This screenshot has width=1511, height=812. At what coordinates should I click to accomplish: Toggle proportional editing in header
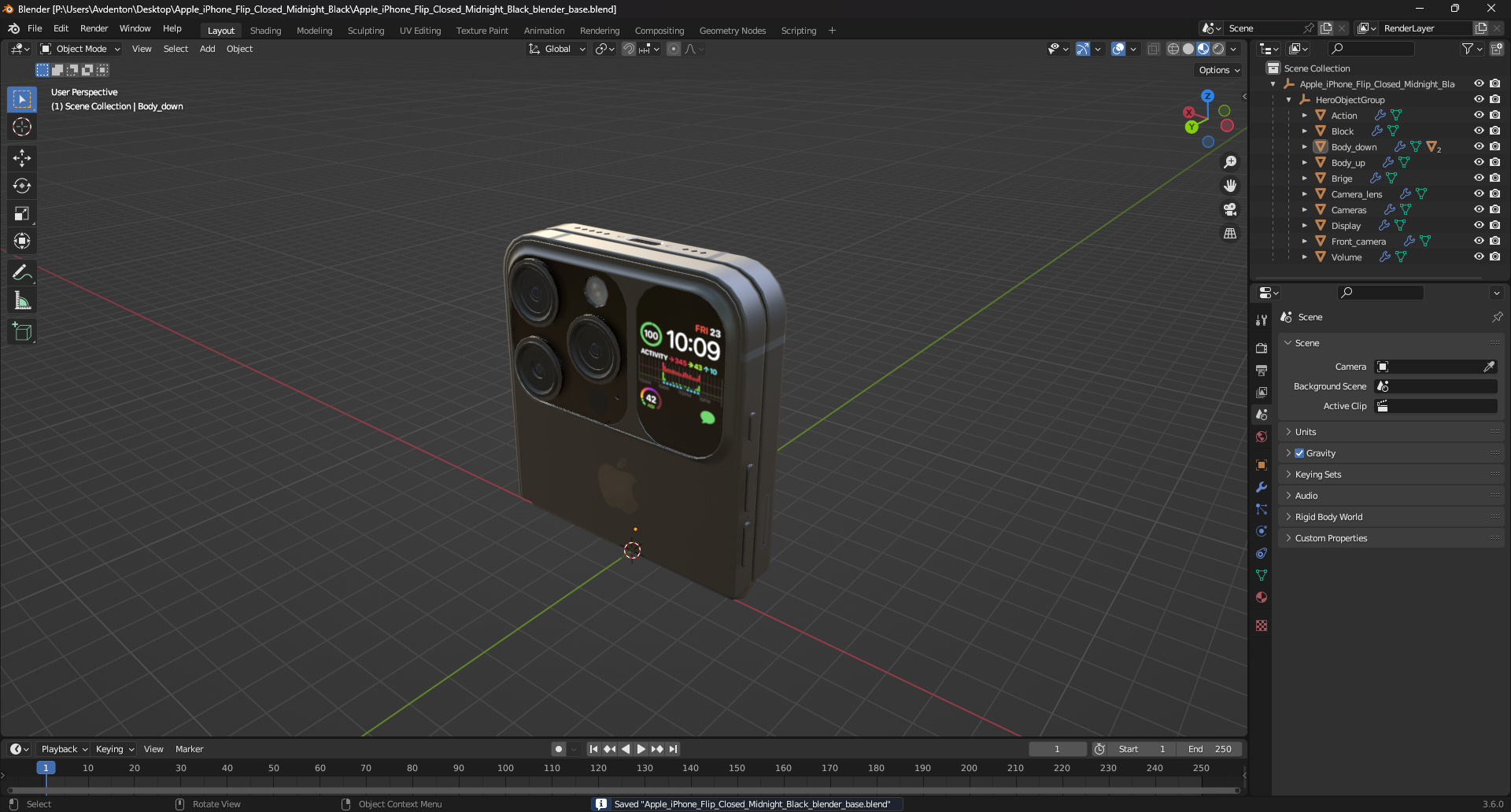click(x=674, y=49)
